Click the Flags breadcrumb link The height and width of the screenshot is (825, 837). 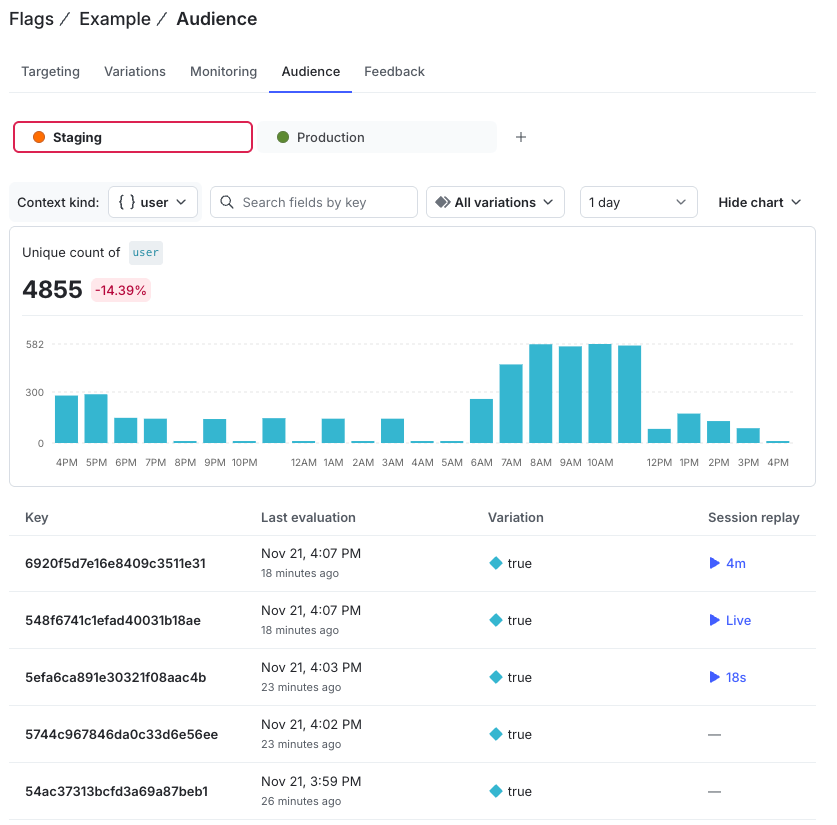[31, 19]
